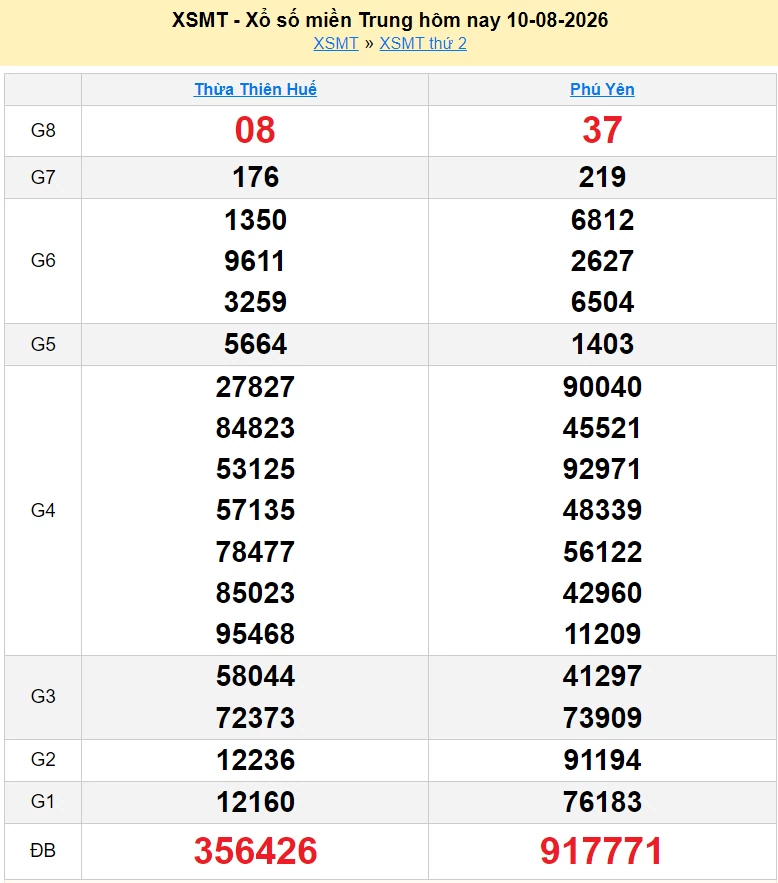Viewport: 778px width, 883px height.
Task: Click the G5 result 5664
Action: coord(255,344)
